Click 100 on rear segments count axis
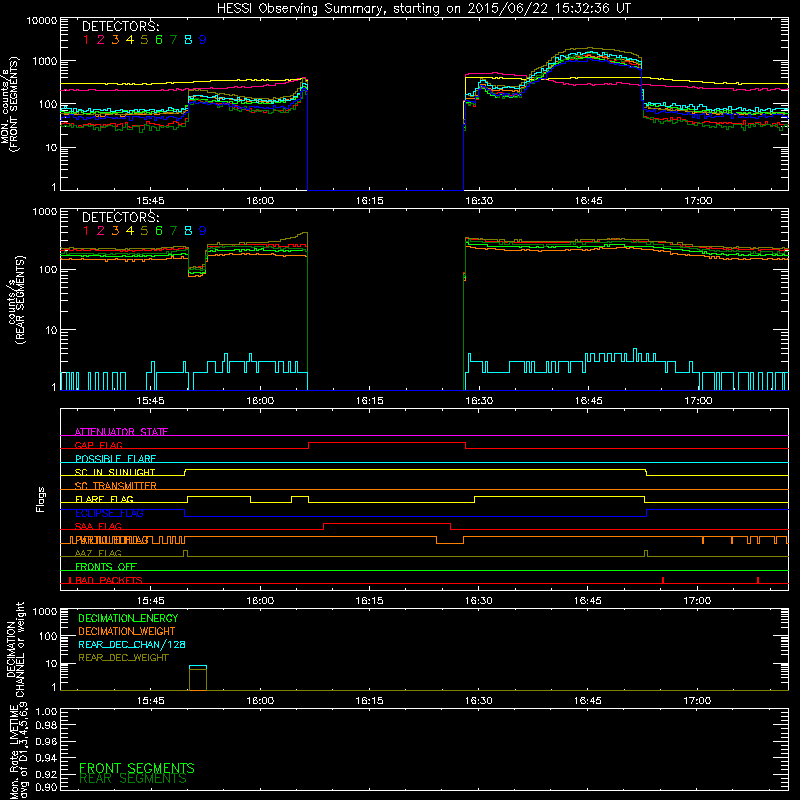Screen dimensions: 800x800 pyautogui.click(x=48, y=269)
